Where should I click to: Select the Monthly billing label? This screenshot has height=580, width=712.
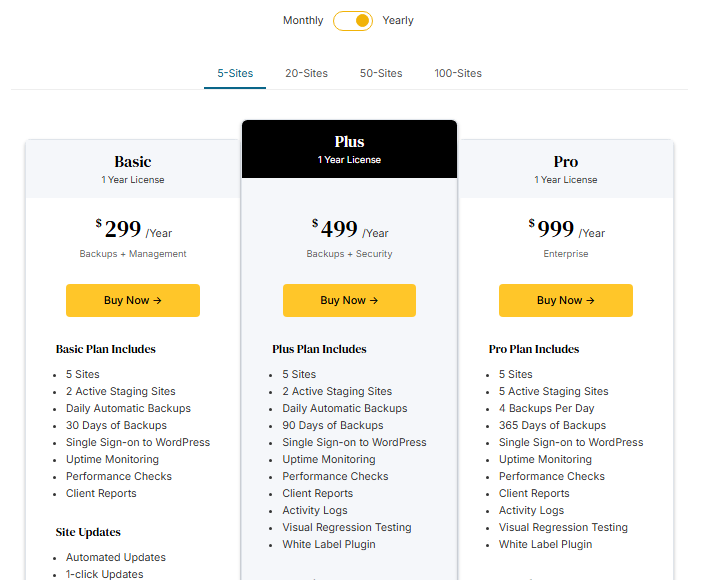303,21
